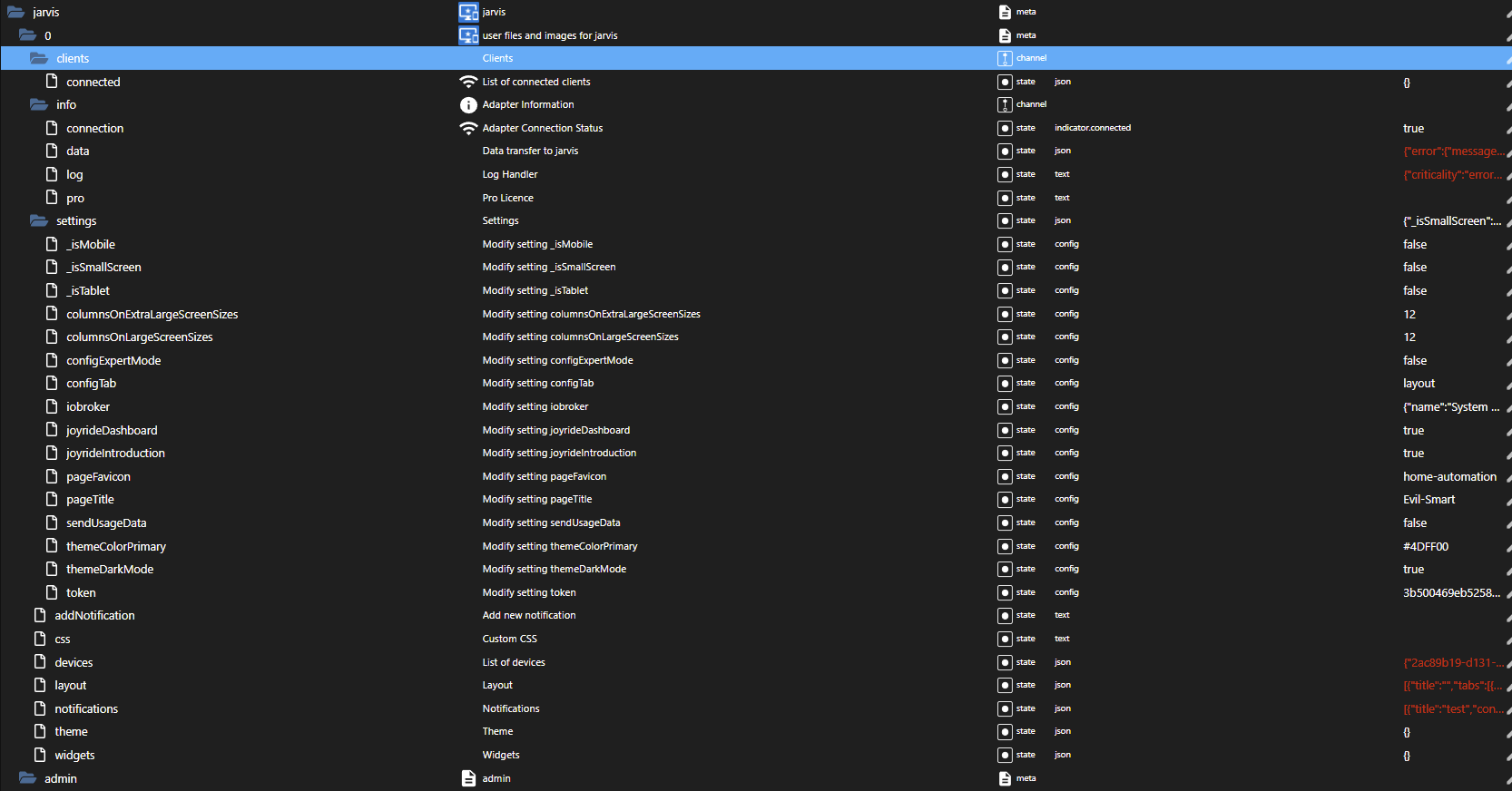Select the joyrideDashboard object
Viewport: 1512px width, 791px height.
112,430
